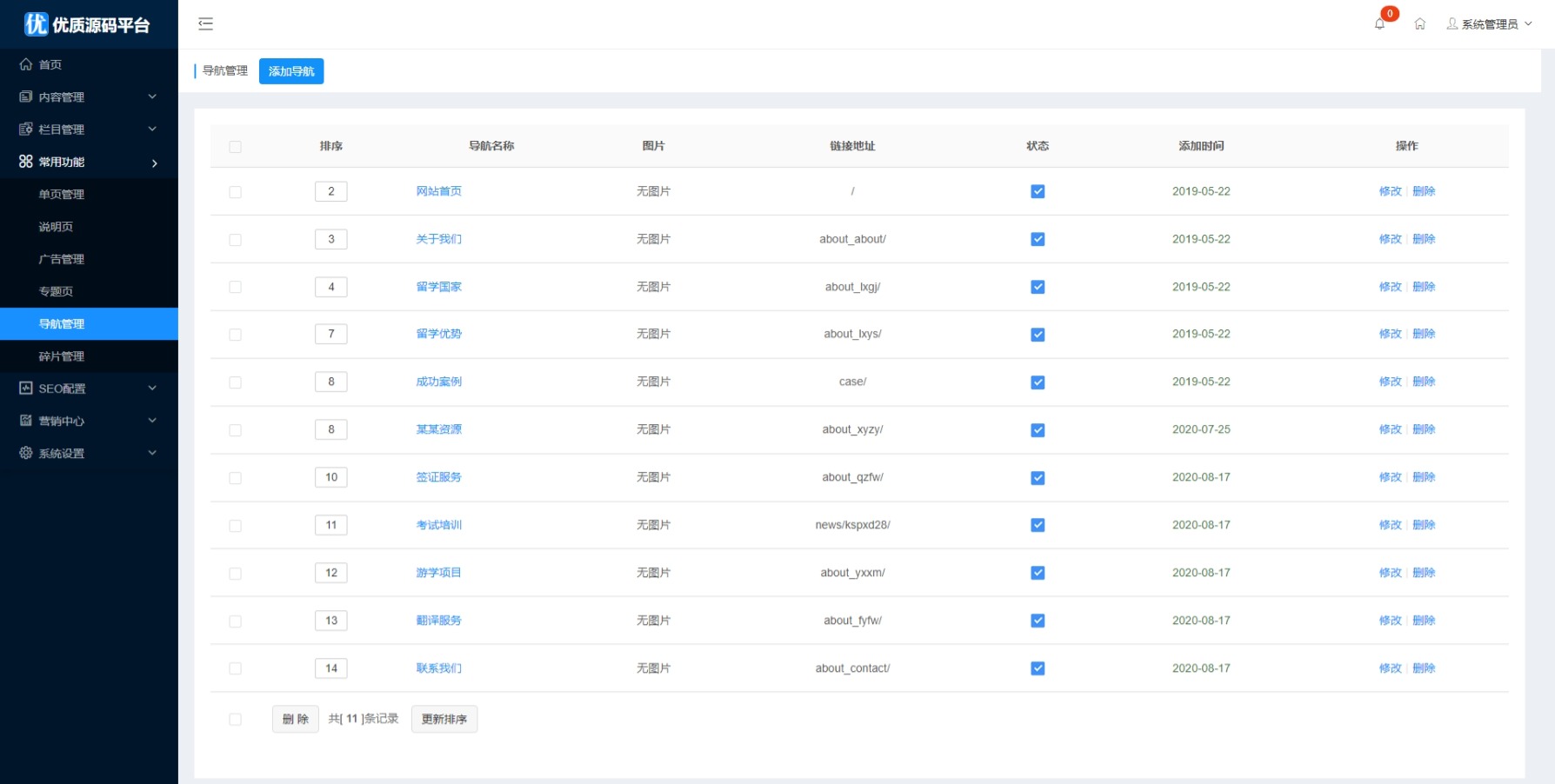Check the row checkbox for 网站首页
Screen dimensions: 1555x784
tap(235, 192)
